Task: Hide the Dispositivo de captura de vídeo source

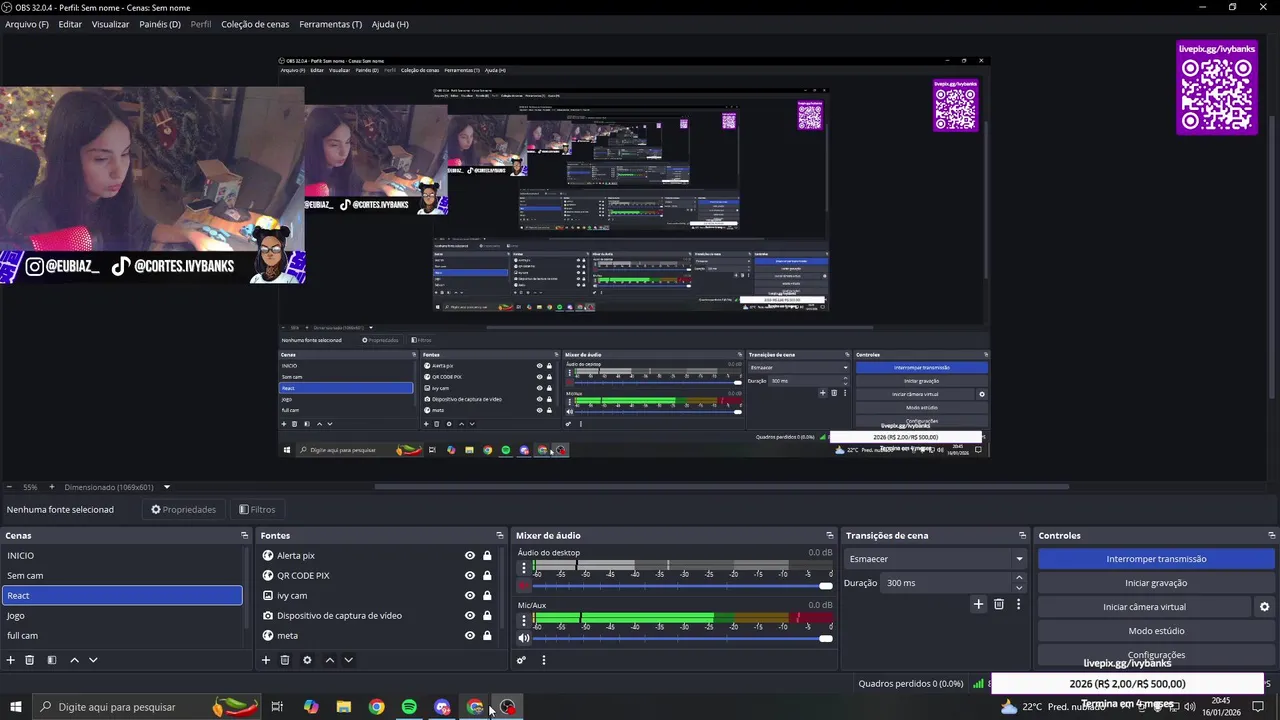Action: click(470, 616)
